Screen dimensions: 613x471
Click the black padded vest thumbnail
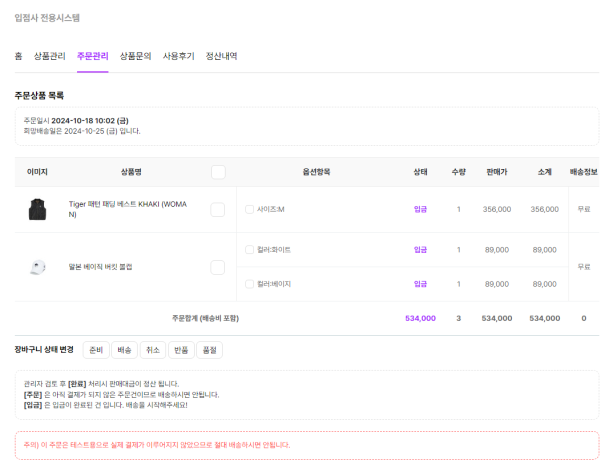tap(38, 210)
